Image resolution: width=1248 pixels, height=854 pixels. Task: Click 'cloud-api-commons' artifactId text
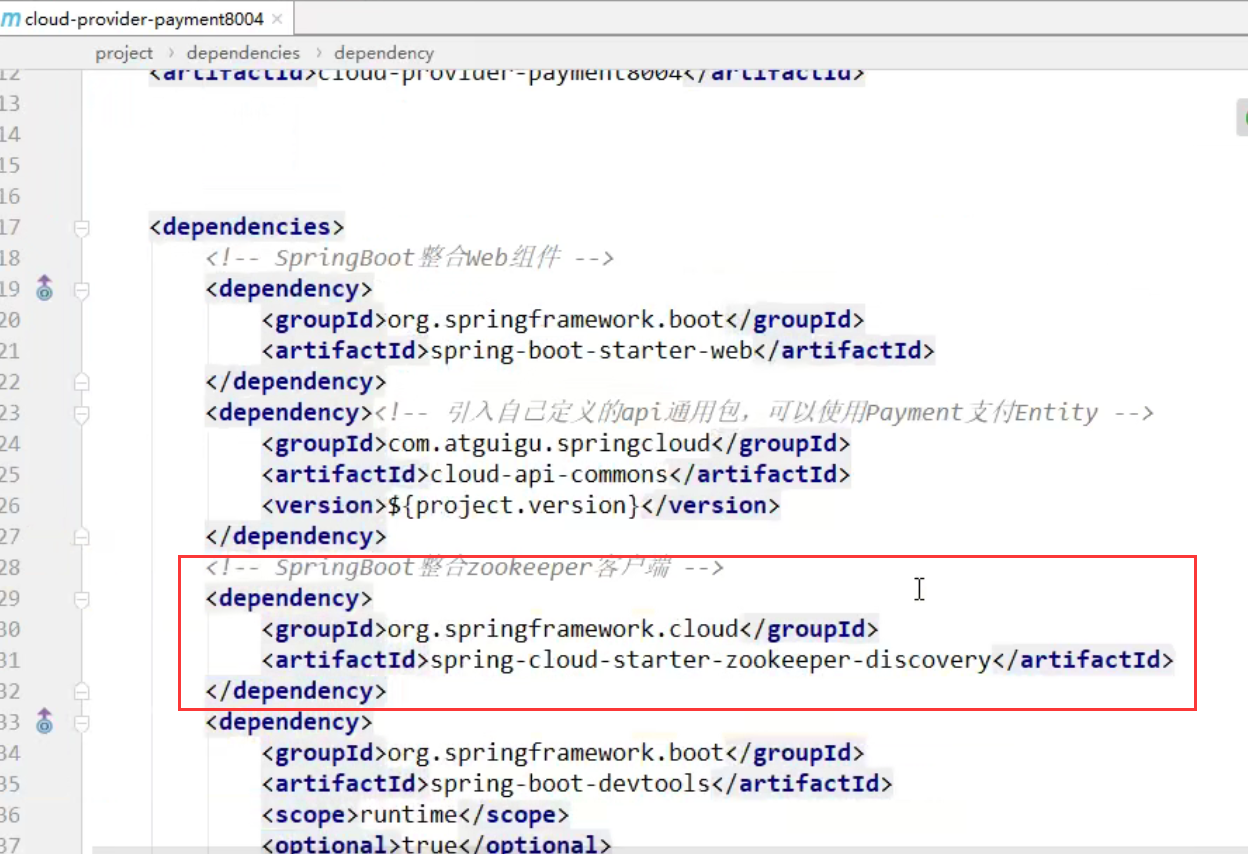pyautogui.click(x=548, y=475)
